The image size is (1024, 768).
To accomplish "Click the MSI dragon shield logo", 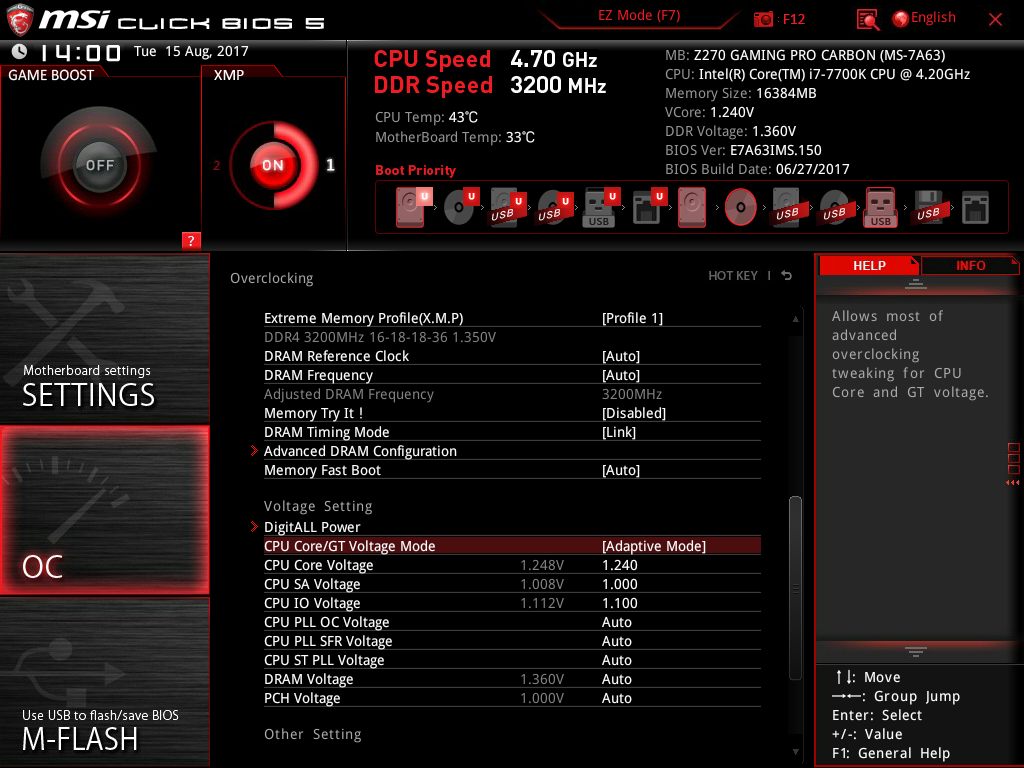I will pyautogui.click(x=20, y=20).
